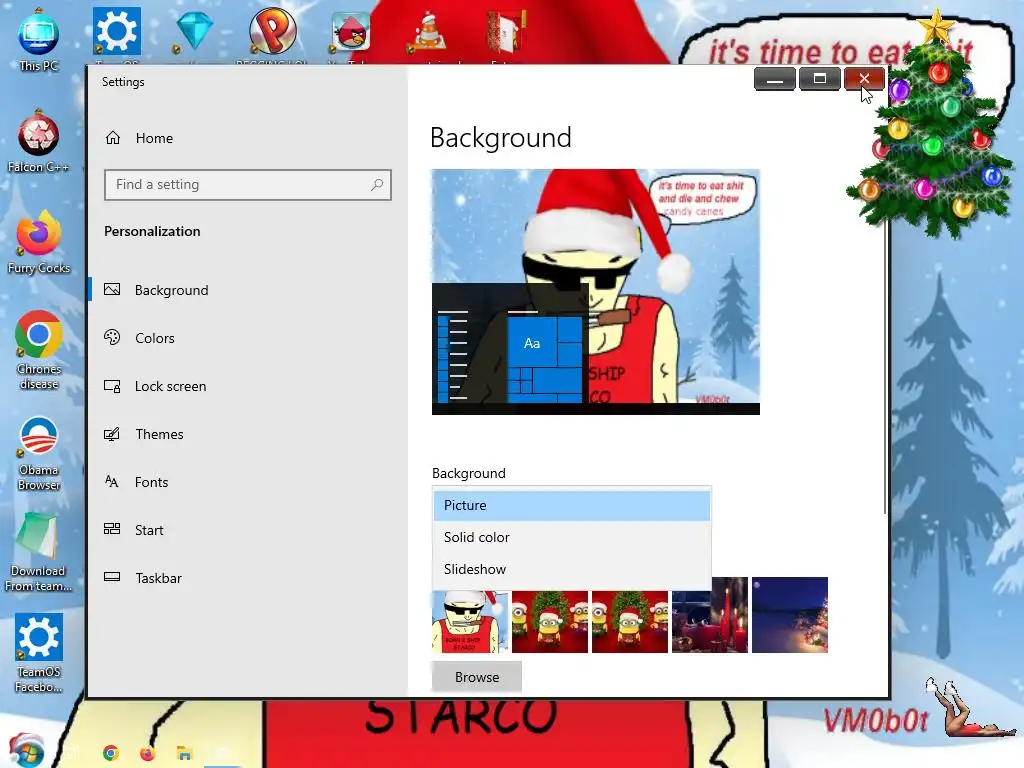This screenshot has height=768, width=1024.
Task: Click the large background preview image
Action: pos(596,292)
